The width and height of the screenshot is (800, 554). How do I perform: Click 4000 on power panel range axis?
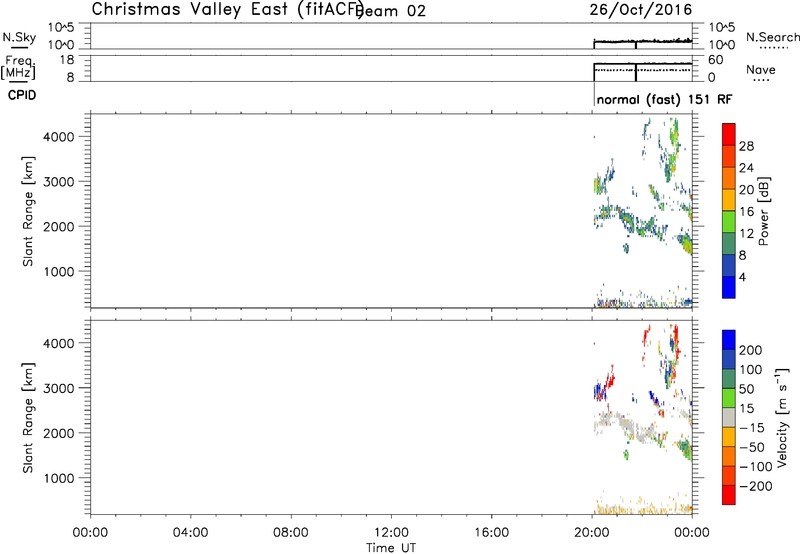pyautogui.click(x=58, y=137)
